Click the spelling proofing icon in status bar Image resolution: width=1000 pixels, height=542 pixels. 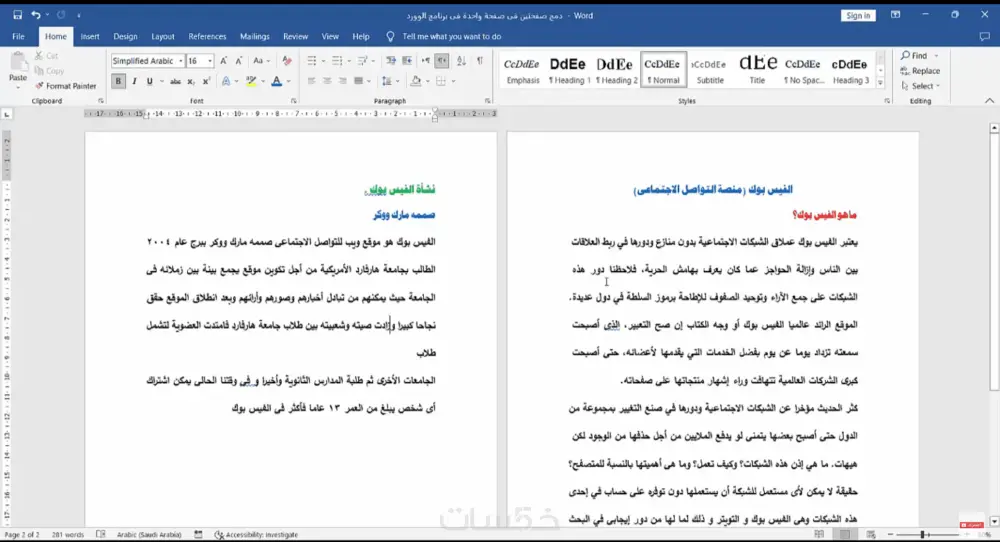tap(101, 534)
